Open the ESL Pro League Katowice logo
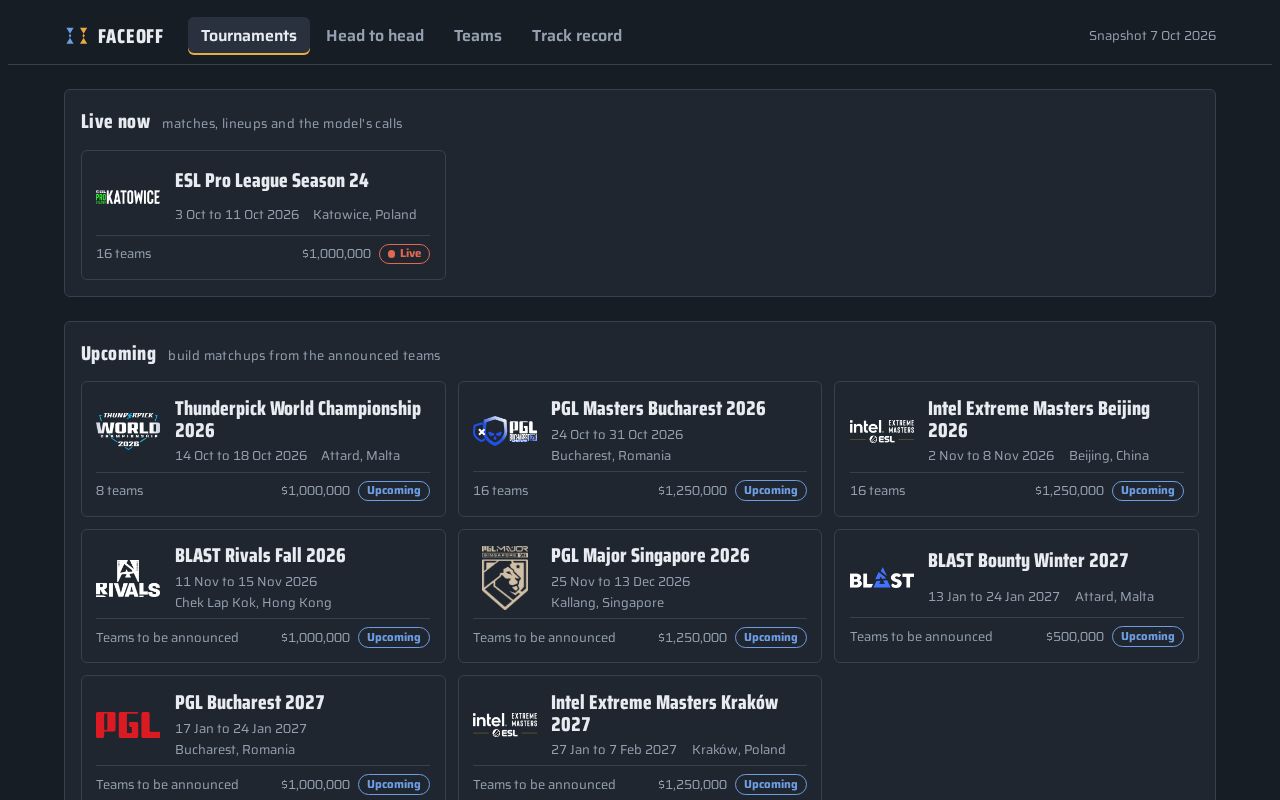 click(x=128, y=197)
